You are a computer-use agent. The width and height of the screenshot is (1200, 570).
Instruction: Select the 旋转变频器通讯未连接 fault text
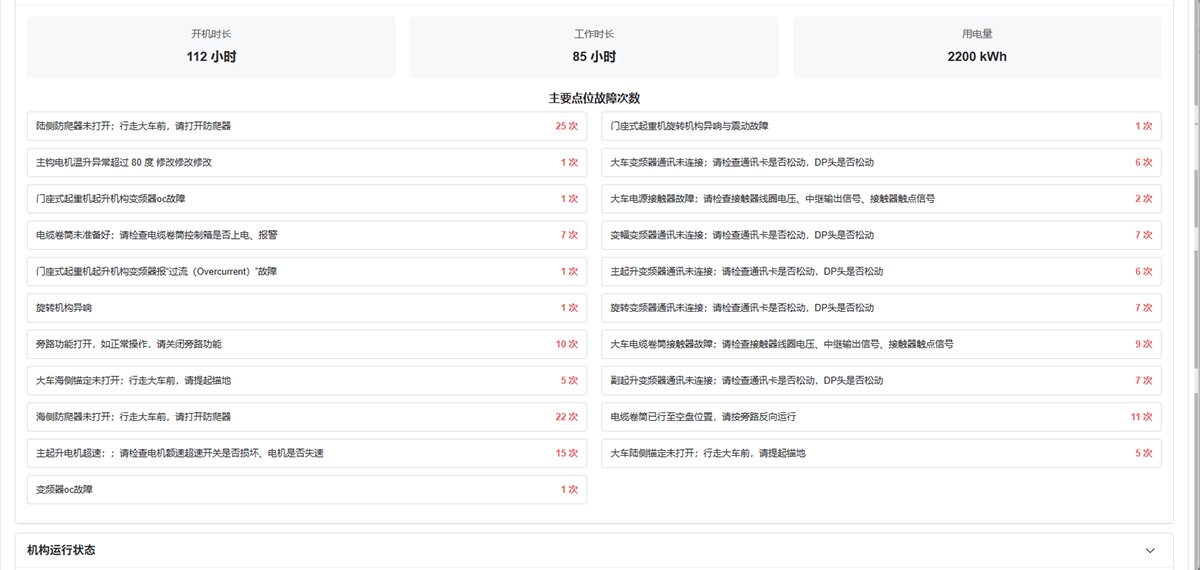point(742,308)
